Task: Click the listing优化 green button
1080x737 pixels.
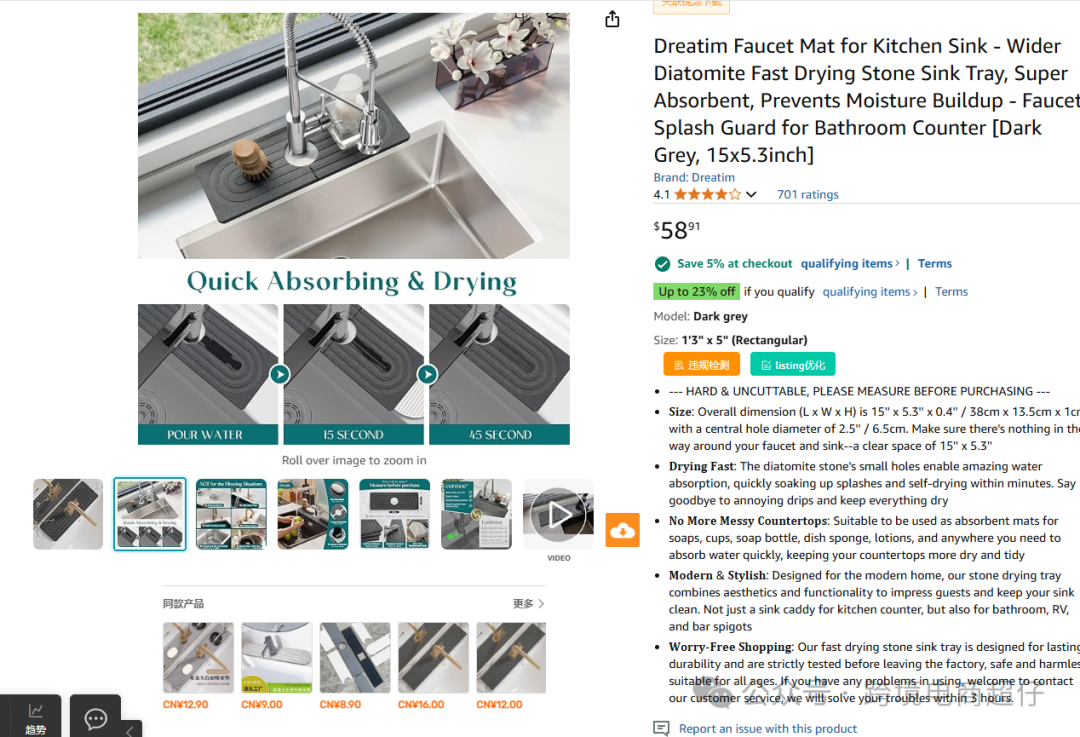Action: pos(793,364)
